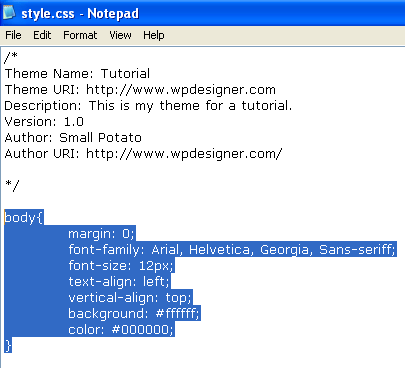The width and height of the screenshot is (405, 368).
Task: Place cursor at Version: 1.0 line
Action: pos(44,122)
